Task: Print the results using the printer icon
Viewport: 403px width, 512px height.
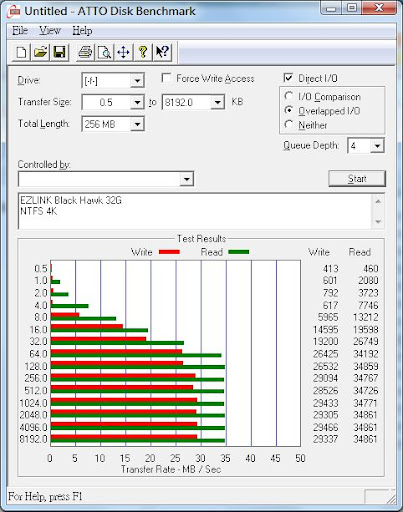Action: [x=85, y=52]
